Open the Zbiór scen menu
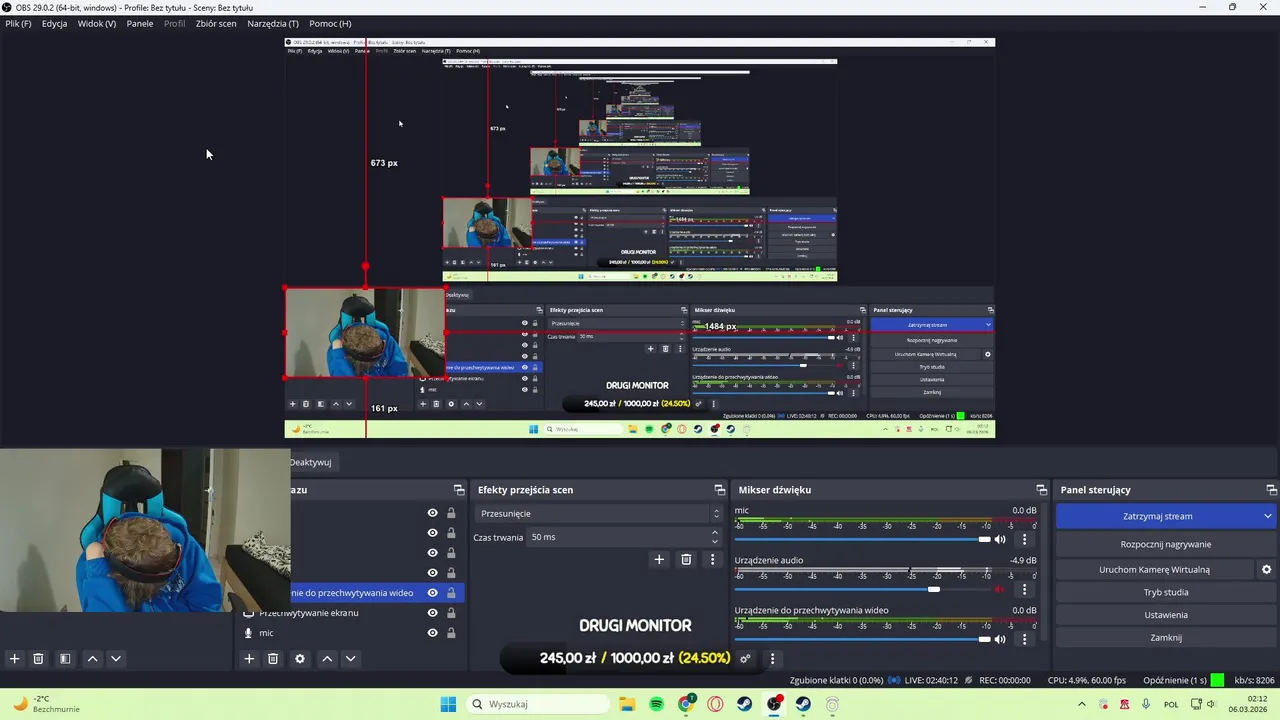The width and height of the screenshot is (1280, 720). click(216, 23)
